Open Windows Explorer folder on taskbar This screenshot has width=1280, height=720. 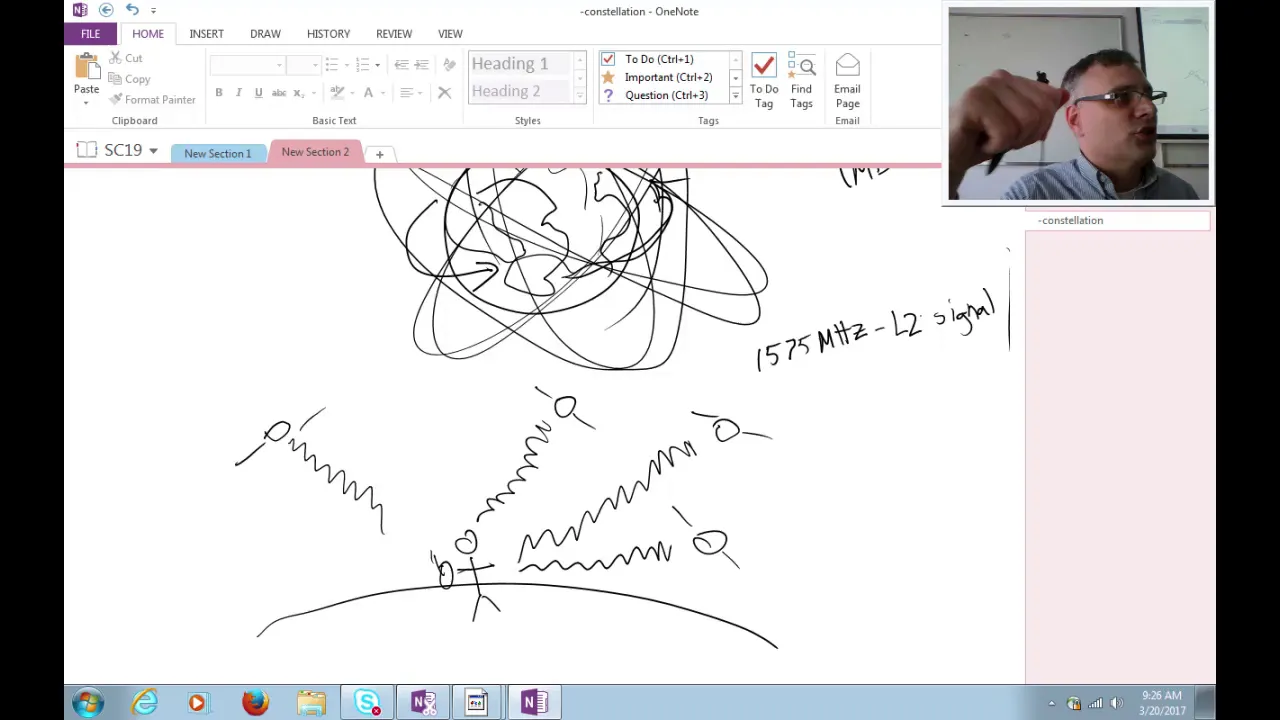(311, 702)
